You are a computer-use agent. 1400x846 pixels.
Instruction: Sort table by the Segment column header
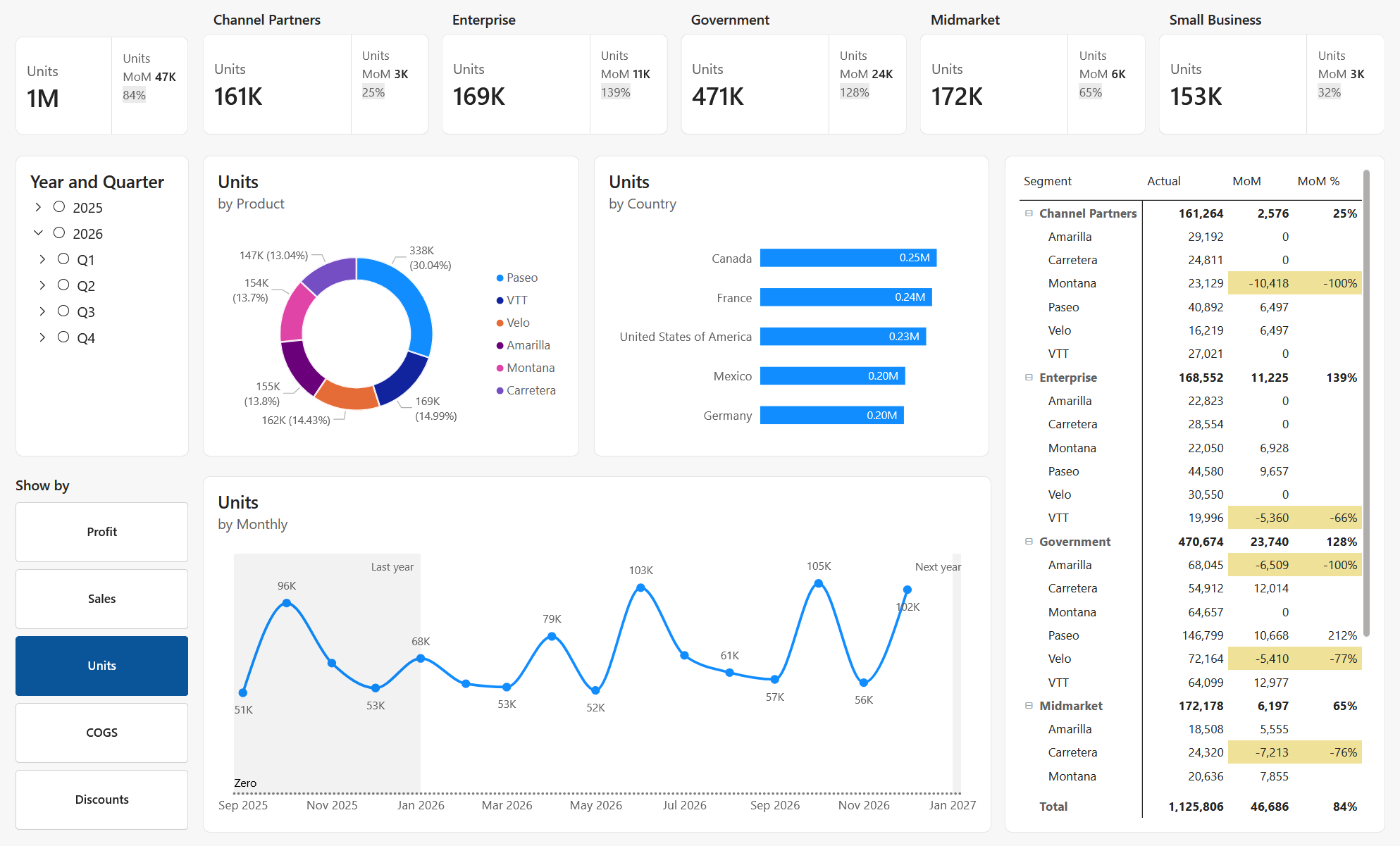coord(1047,181)
